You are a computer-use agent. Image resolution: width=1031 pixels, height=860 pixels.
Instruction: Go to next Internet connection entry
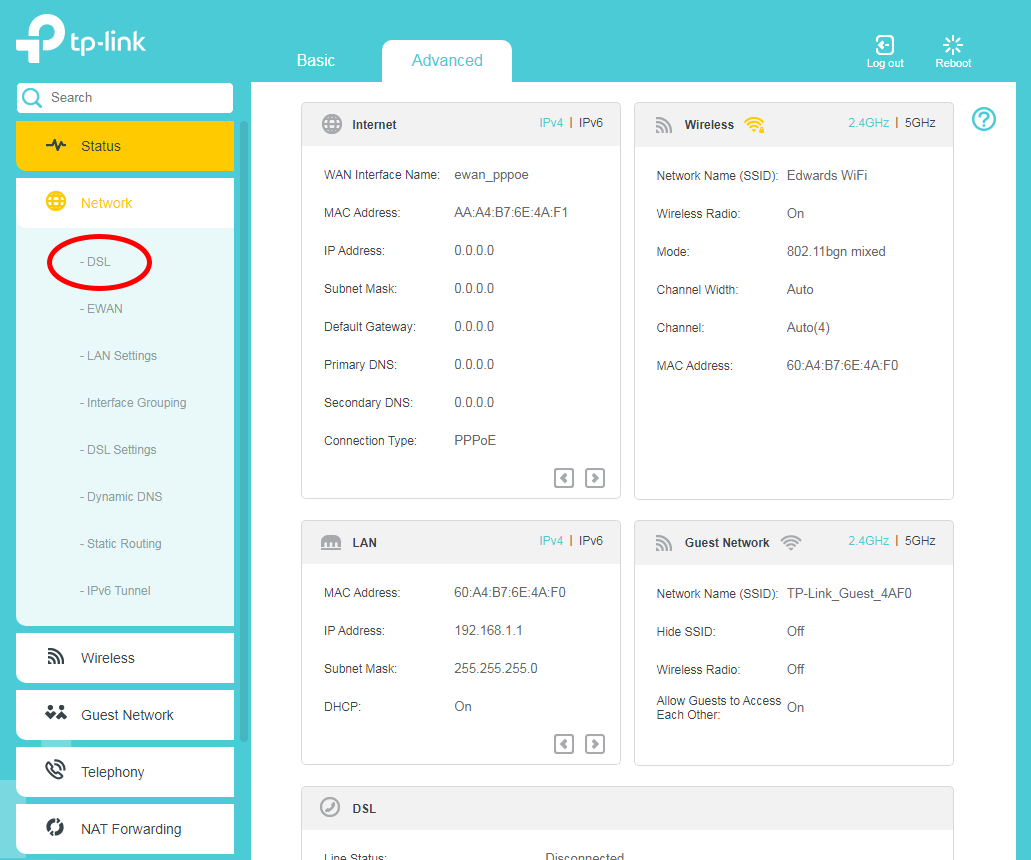[595, 478]
